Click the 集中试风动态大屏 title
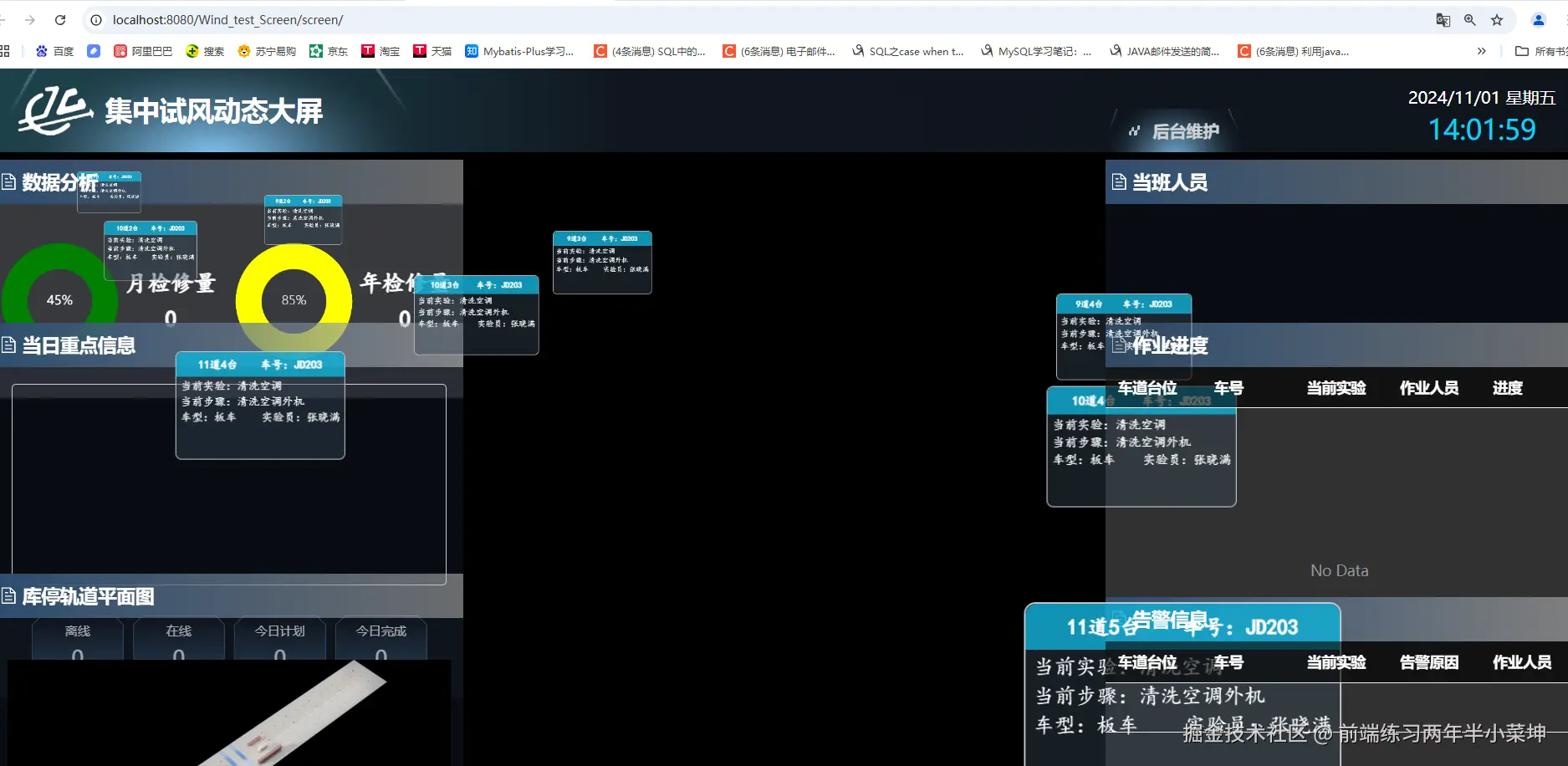 [213, 111]
